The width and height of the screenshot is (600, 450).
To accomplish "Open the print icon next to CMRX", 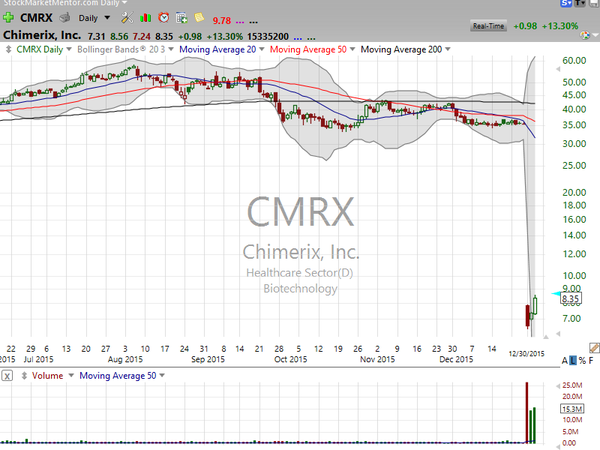I will point(65,18).
